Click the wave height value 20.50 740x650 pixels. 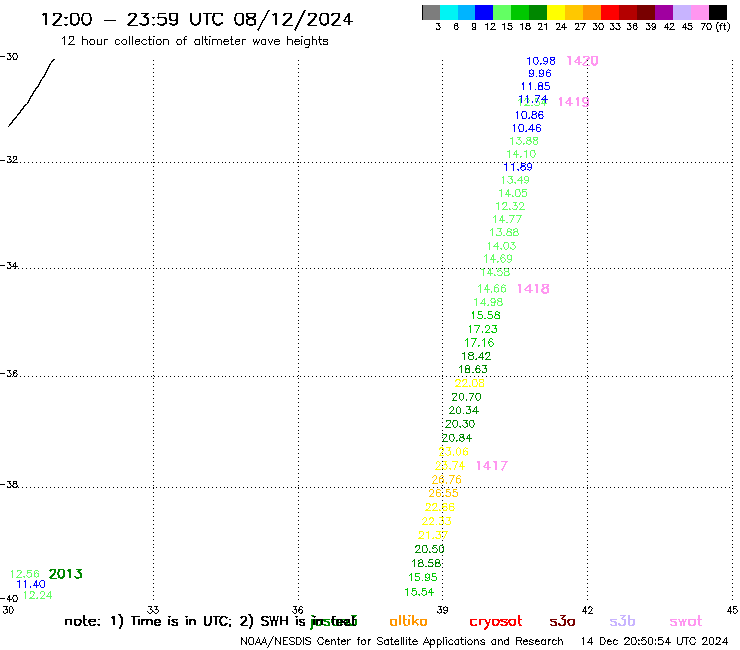(x=429, y=549)
